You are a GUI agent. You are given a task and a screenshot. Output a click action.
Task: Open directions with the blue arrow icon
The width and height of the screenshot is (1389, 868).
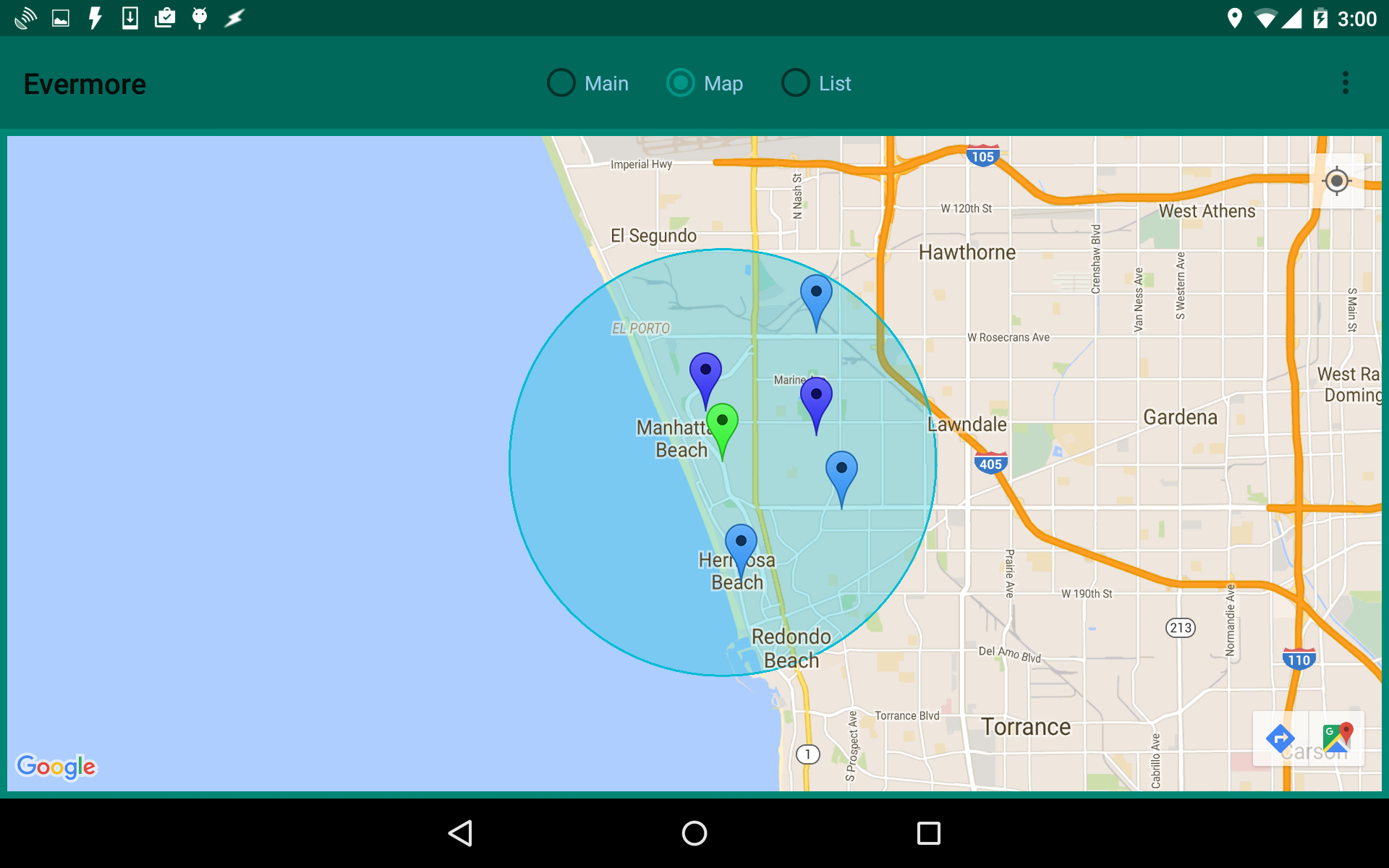coord(1280,739)
